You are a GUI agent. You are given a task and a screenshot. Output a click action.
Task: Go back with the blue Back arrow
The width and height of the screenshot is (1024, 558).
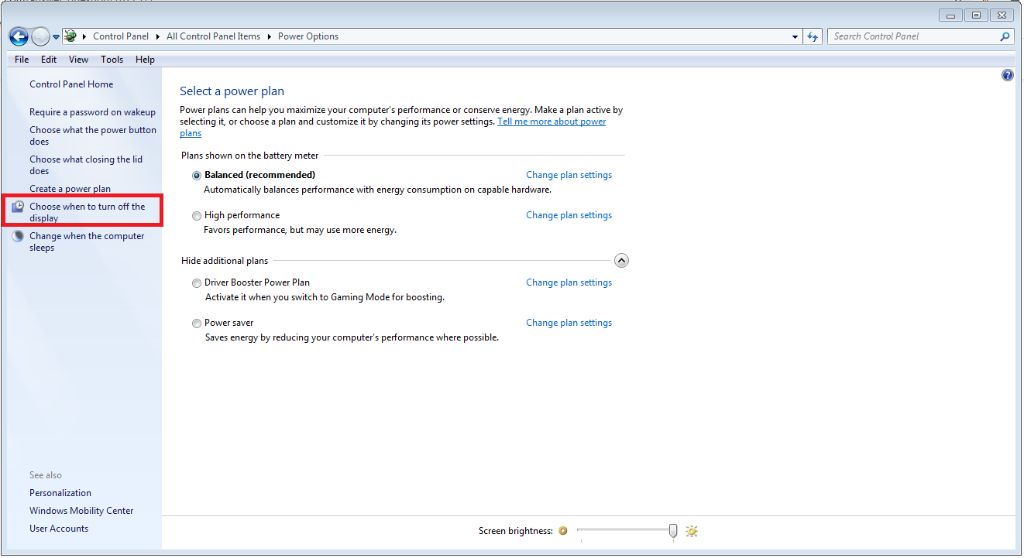tap(18, 37)
